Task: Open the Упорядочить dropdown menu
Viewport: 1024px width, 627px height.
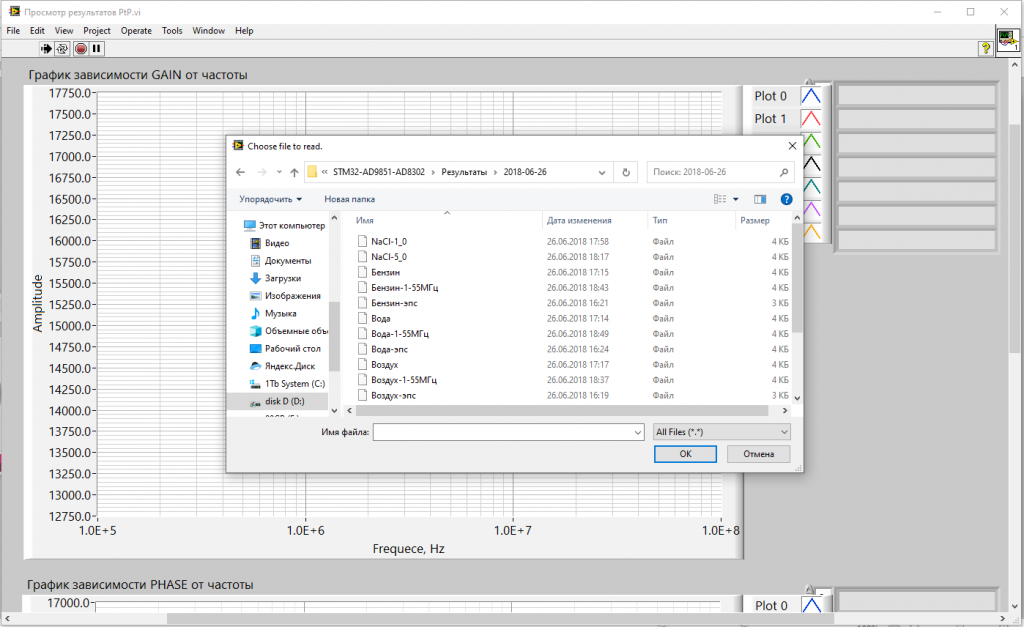Action: click(270, 199)
